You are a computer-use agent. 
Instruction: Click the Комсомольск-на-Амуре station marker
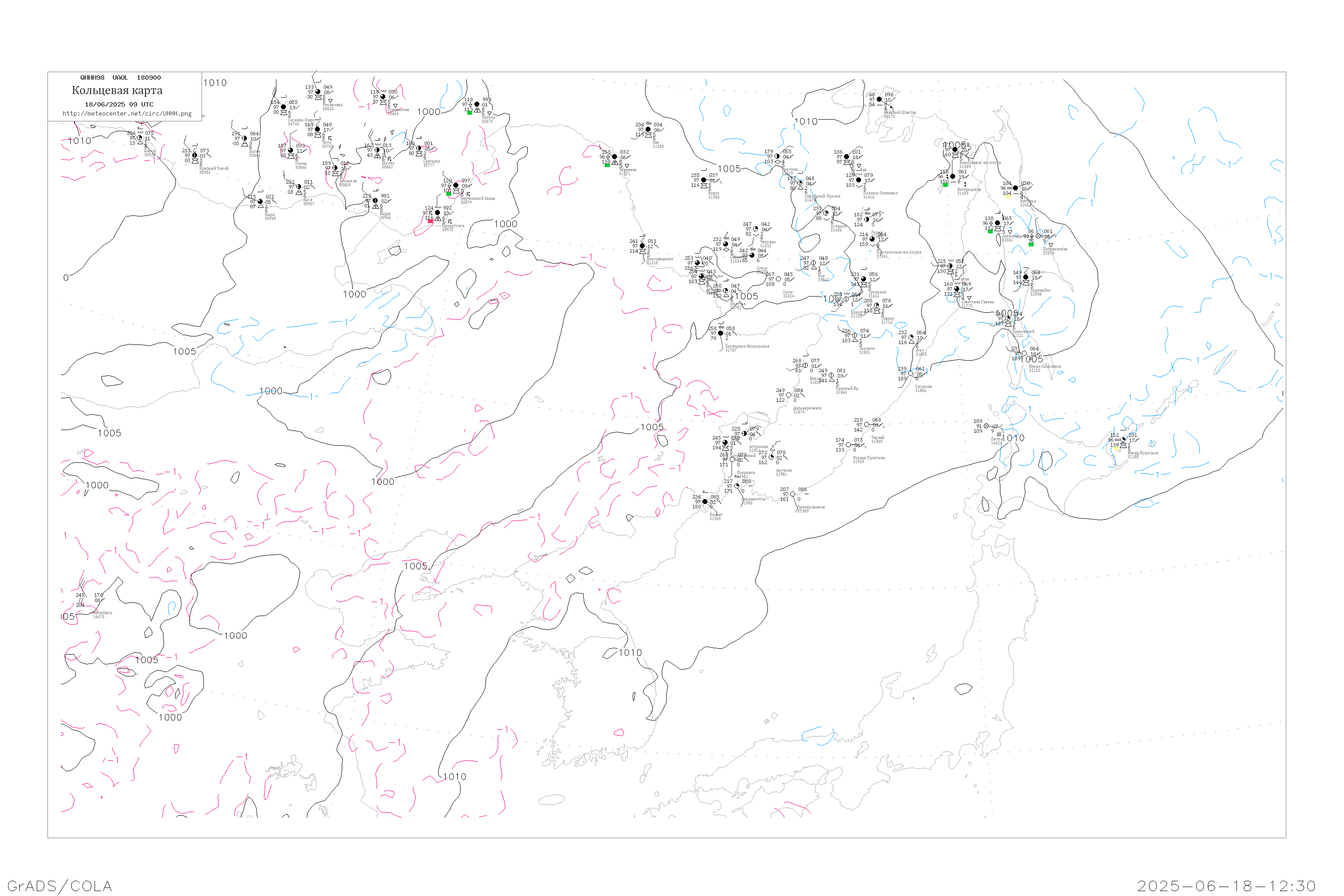(872, 239)
